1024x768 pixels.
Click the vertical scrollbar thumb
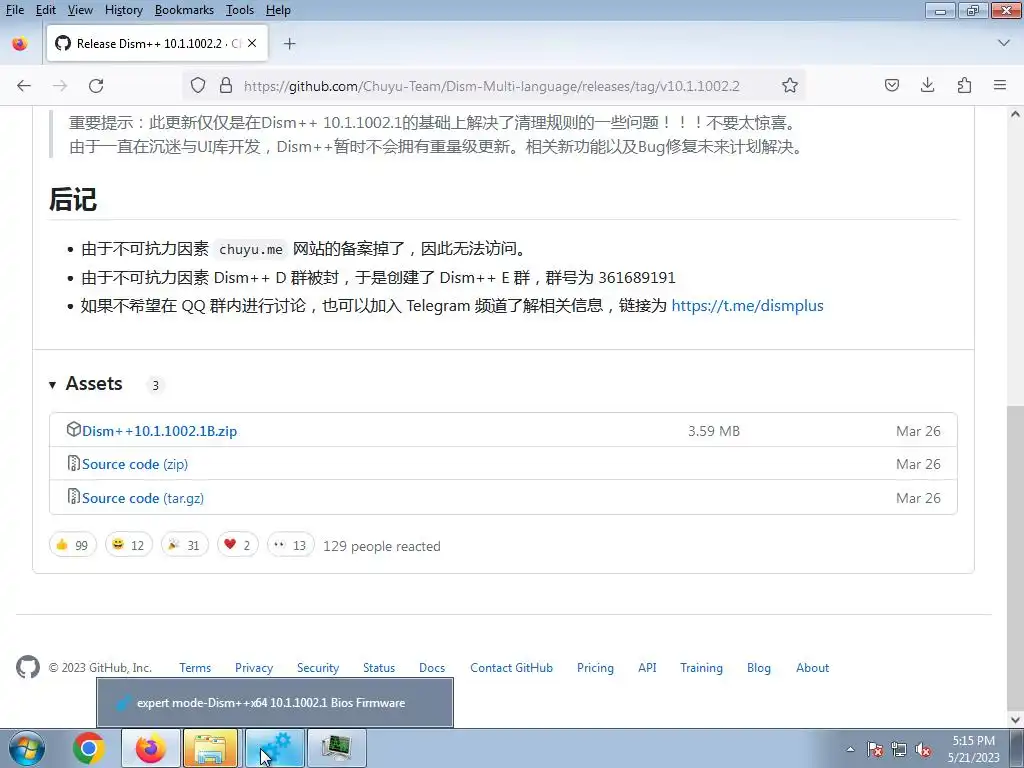click(x=1015, y=556)
